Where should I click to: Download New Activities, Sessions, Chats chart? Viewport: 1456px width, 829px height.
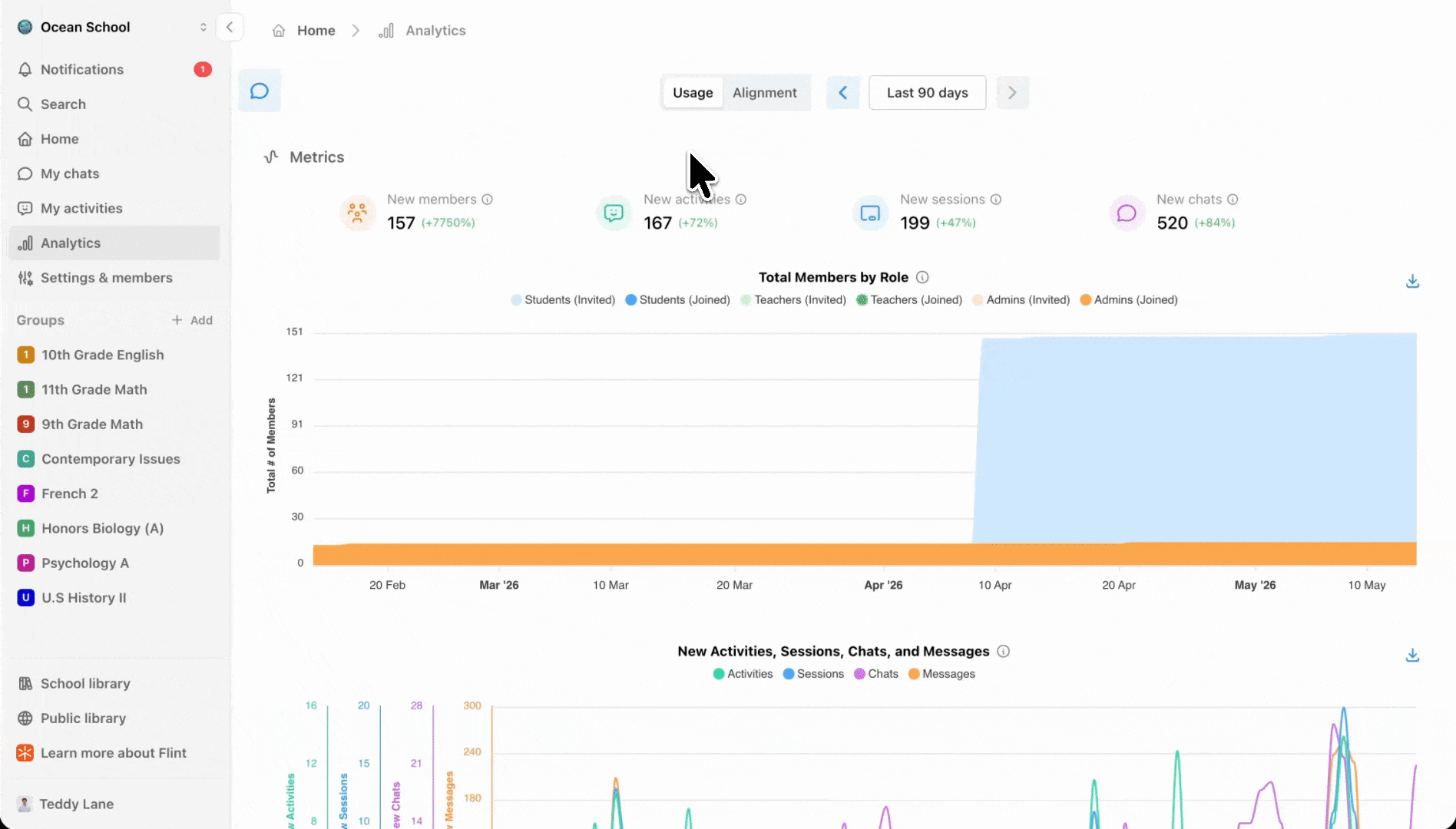[1412, 656]
